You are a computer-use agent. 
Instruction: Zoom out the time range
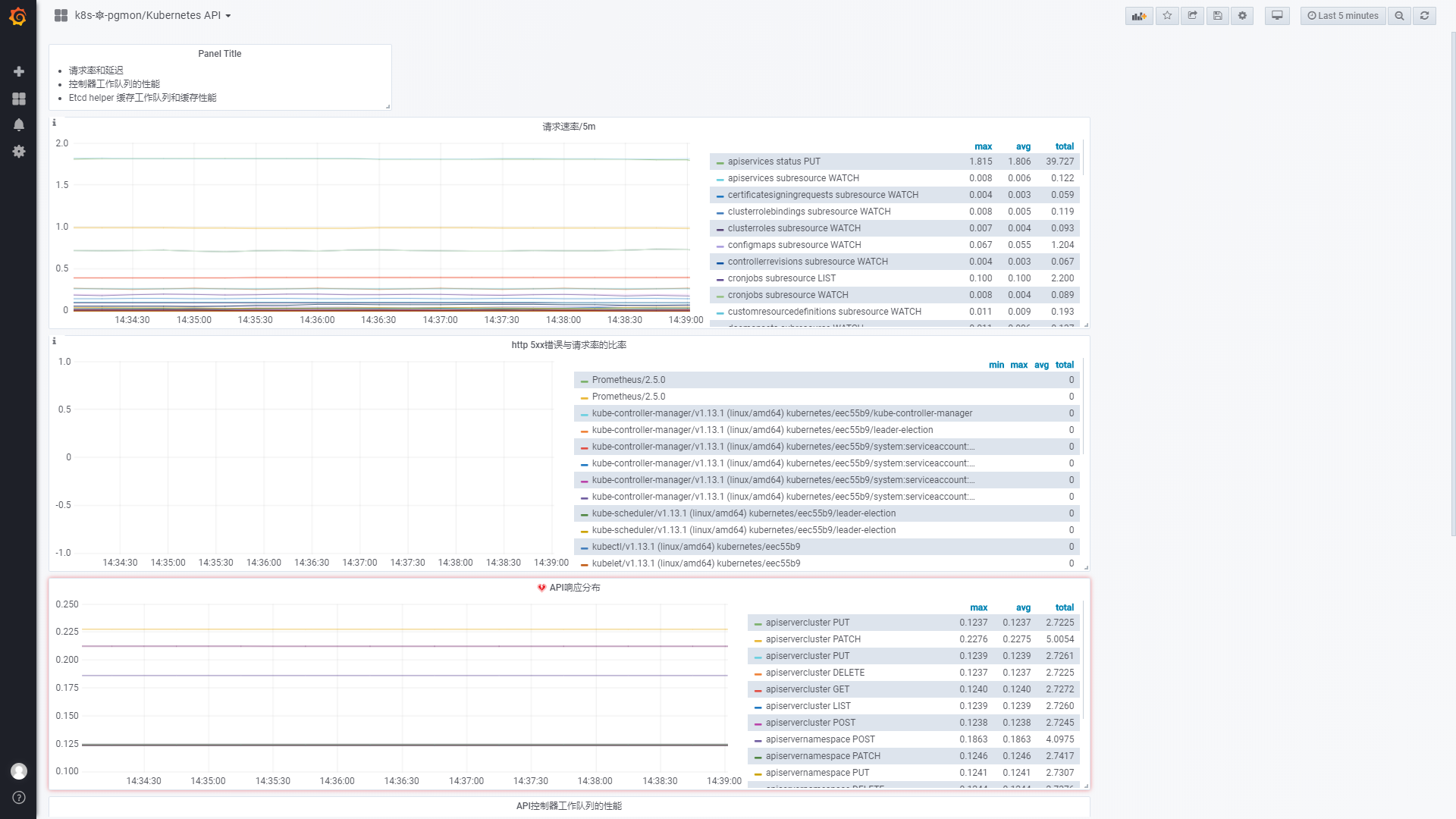1399,16
